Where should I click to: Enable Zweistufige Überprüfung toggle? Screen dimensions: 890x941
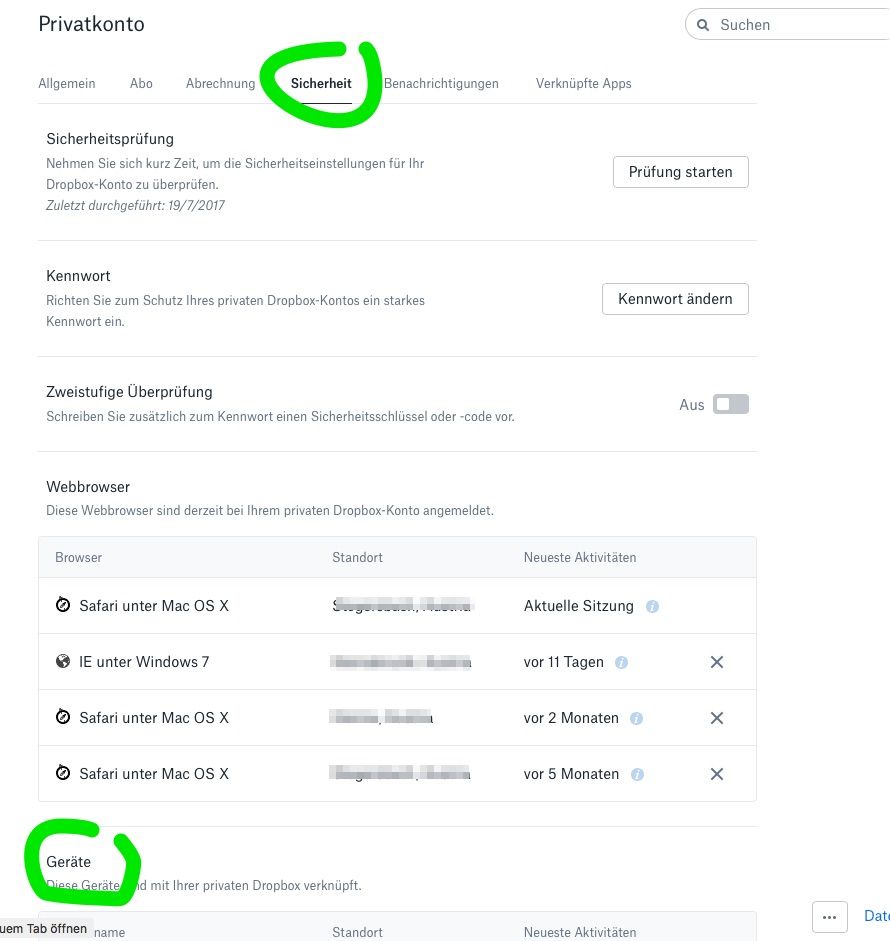pos(730,405)
